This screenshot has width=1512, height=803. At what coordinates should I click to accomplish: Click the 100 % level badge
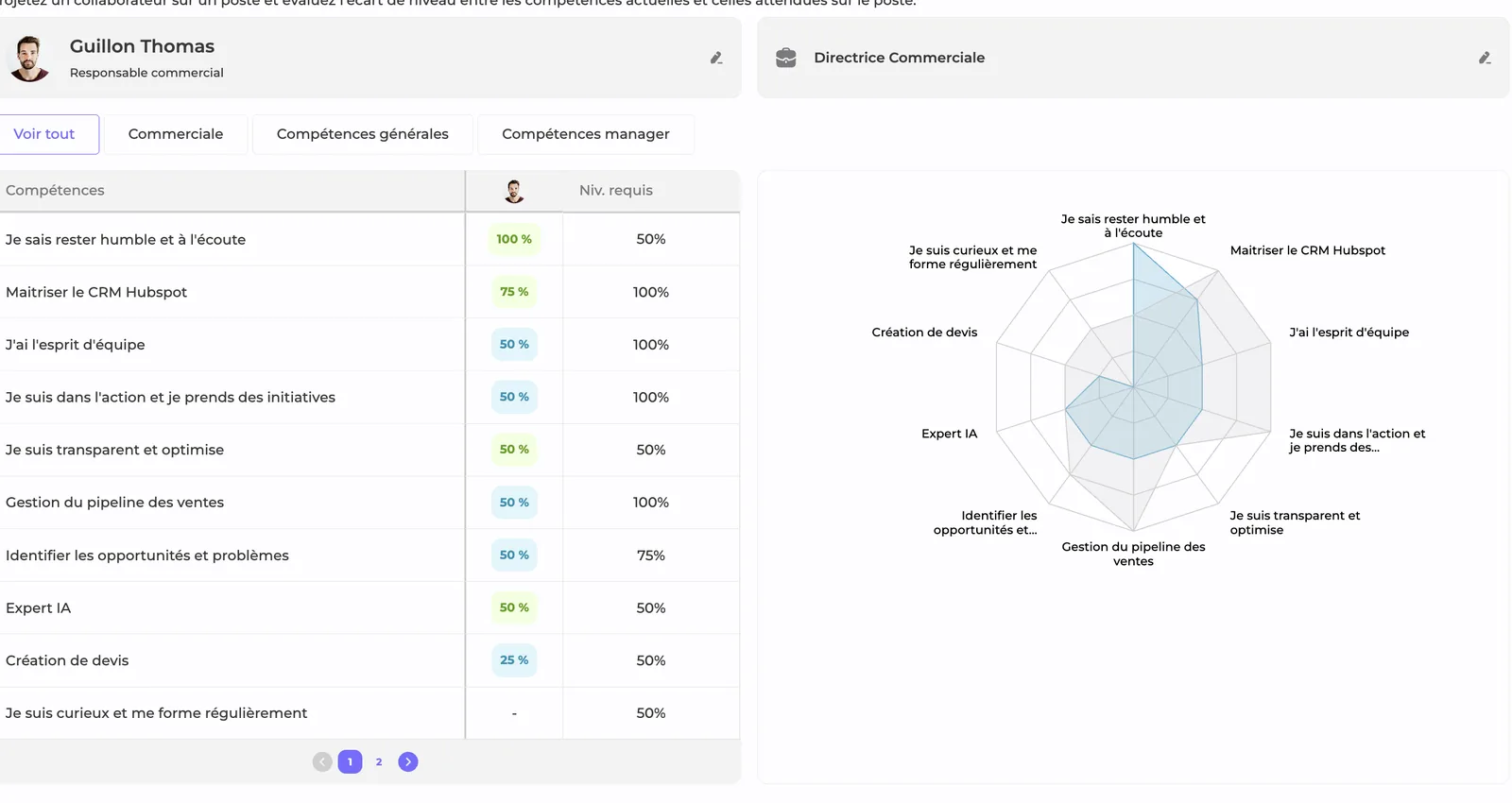tap(514, 239)
